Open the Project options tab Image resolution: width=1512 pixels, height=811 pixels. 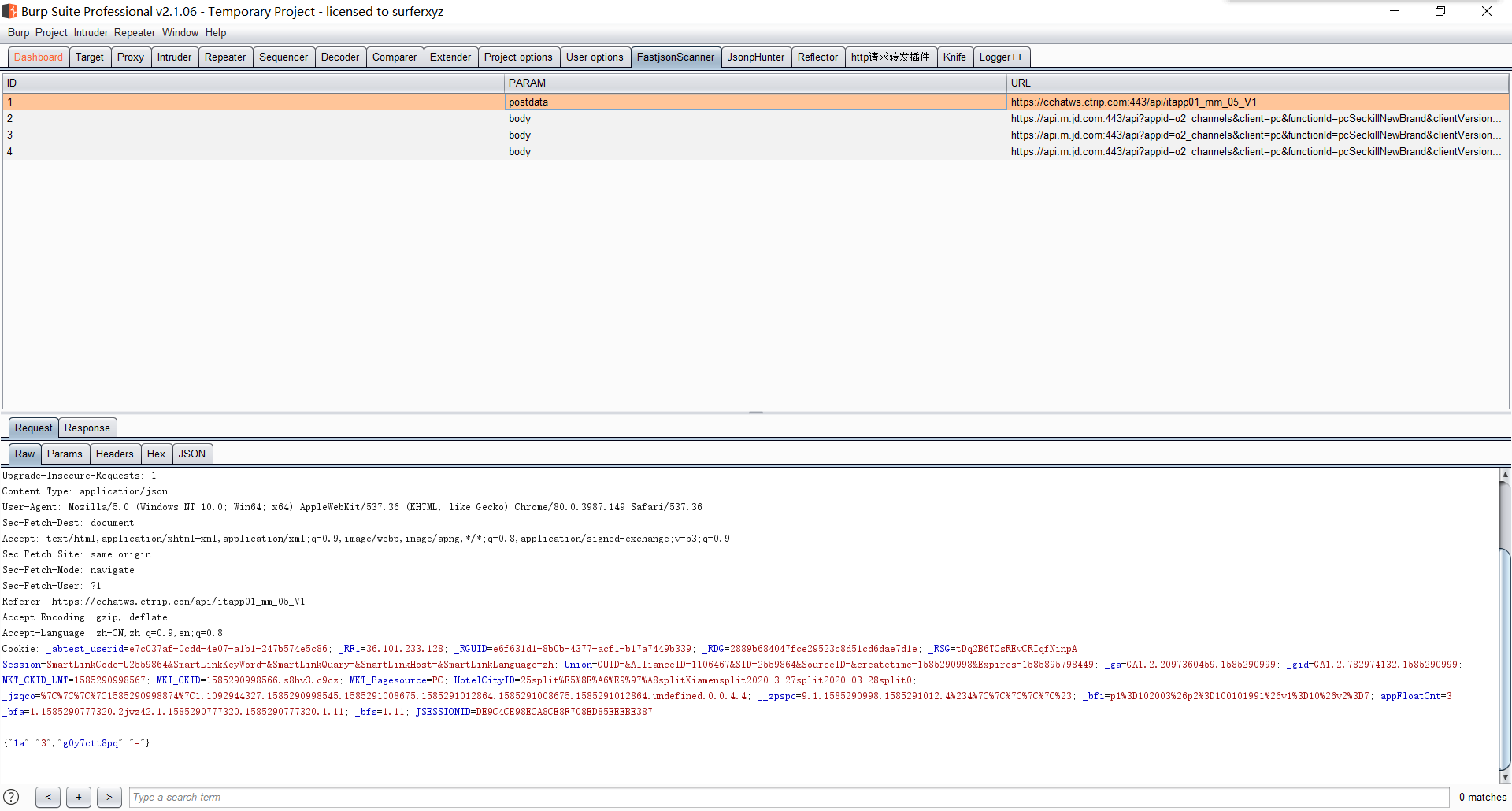518,57
